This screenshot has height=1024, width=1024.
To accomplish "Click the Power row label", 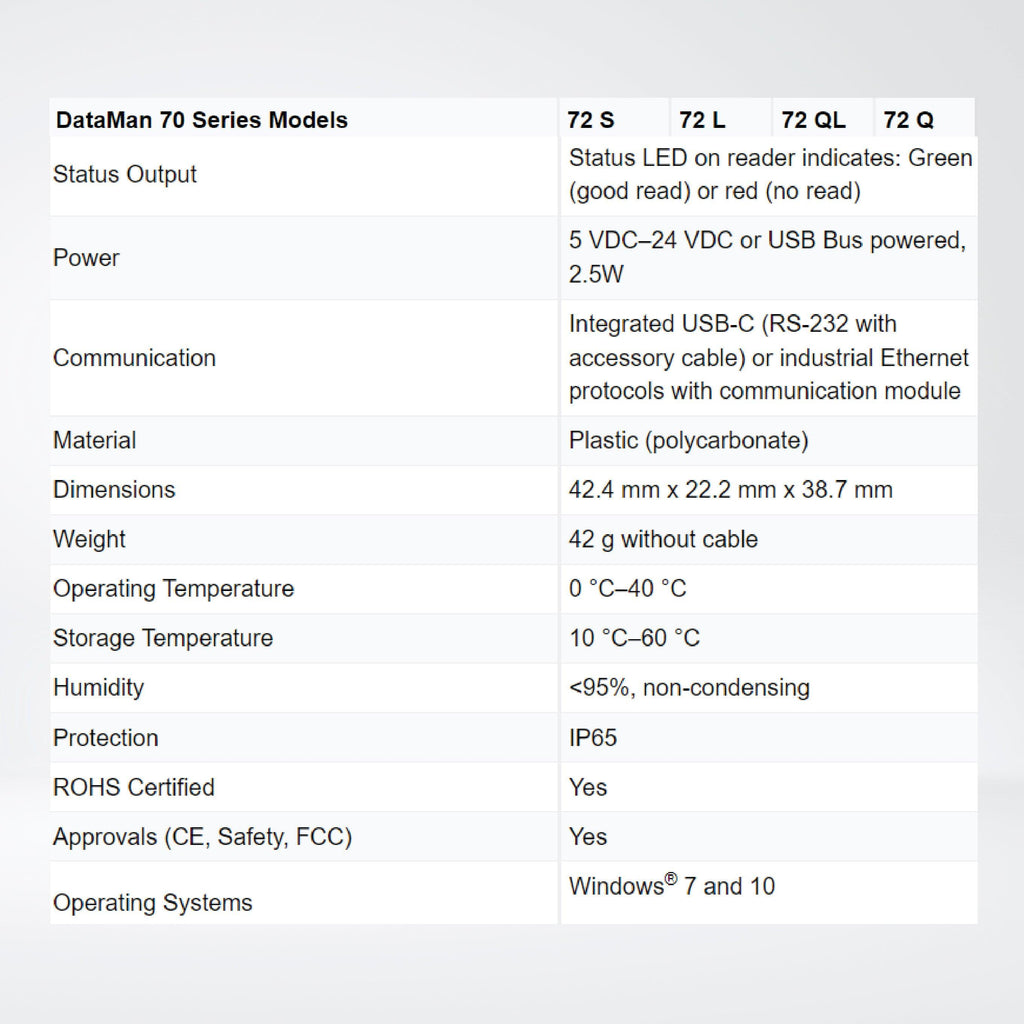I will tap(86, 258).
